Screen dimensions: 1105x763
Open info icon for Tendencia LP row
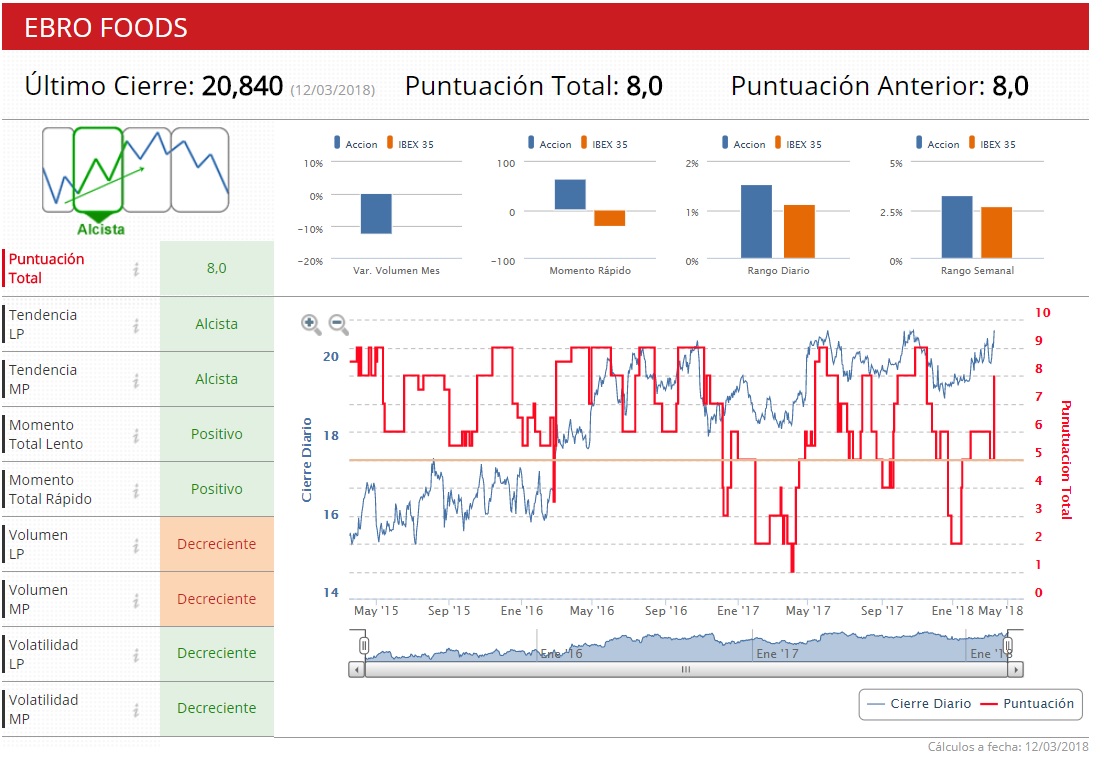click(136, 325)
